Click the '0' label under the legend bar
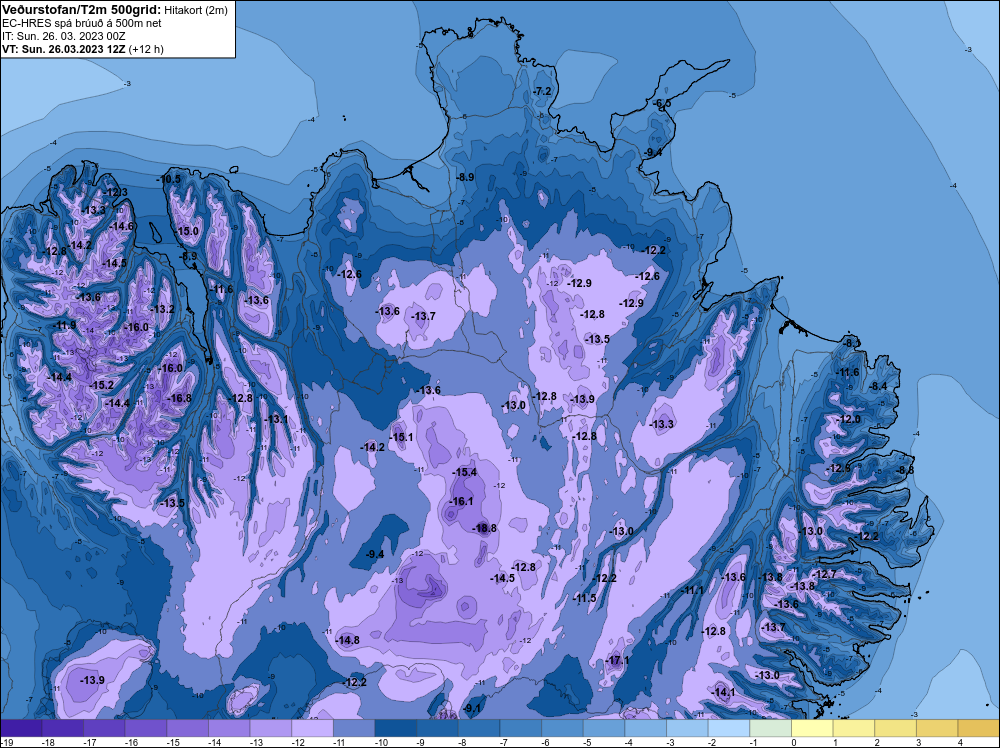Image resolution: width=1000 pixels, height=748 pixels. (794, 742)
